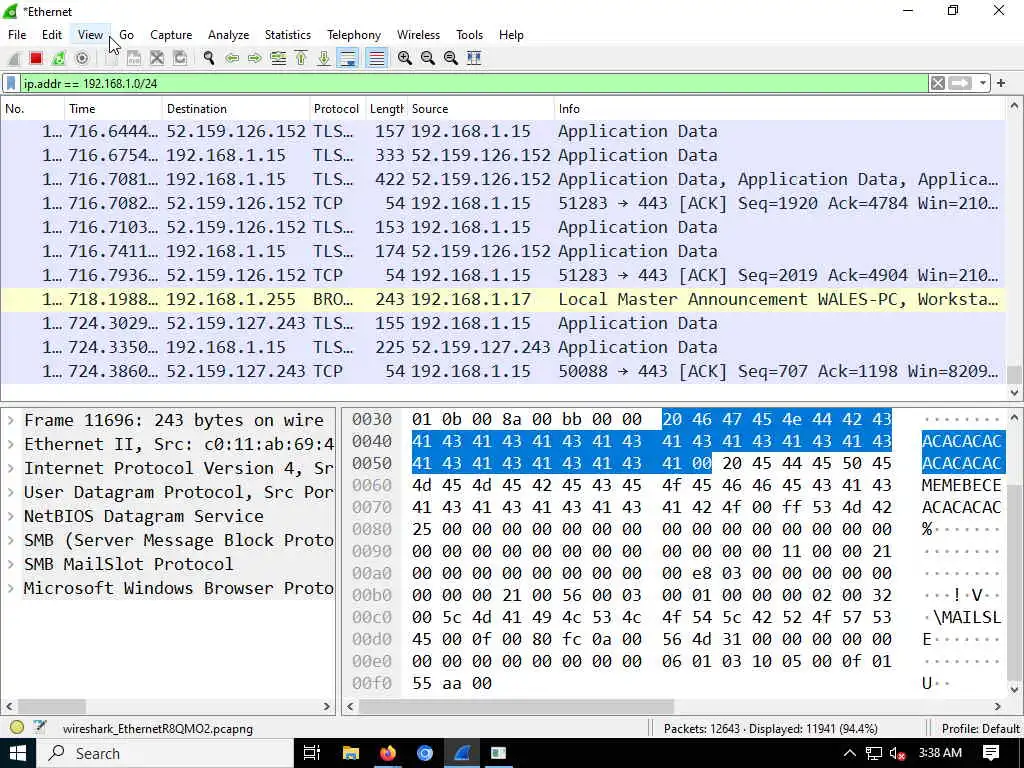
Task: Launch Firefox from the taskbar
Action: tap(388, 754)
